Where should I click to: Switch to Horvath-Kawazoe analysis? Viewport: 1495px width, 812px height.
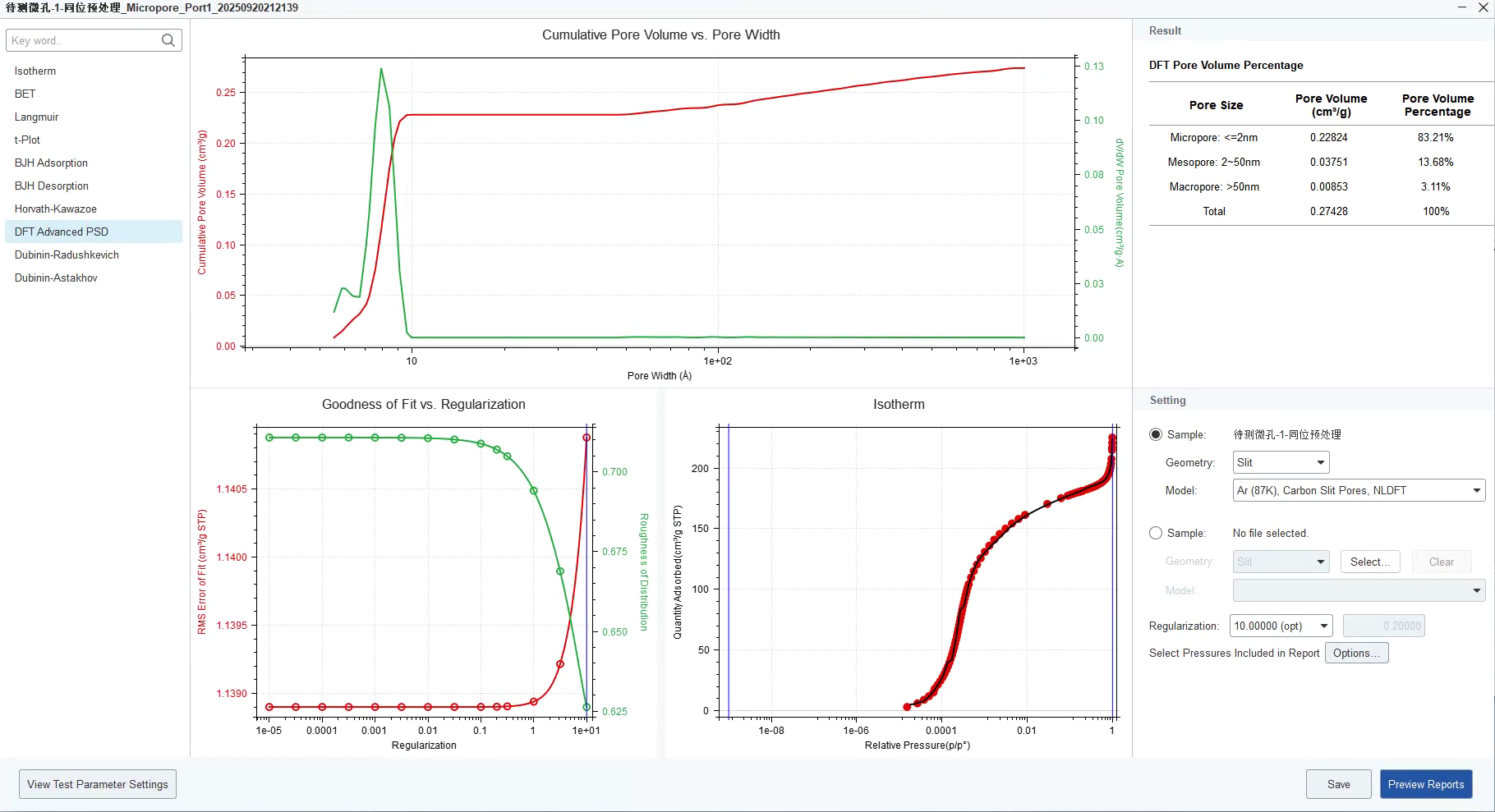tap(56, 209)
